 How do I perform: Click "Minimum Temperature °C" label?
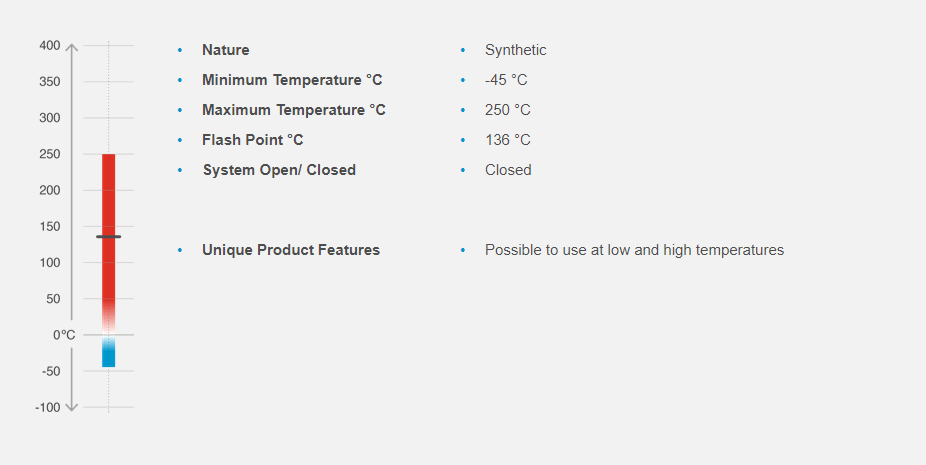click(x=292, y=80)
